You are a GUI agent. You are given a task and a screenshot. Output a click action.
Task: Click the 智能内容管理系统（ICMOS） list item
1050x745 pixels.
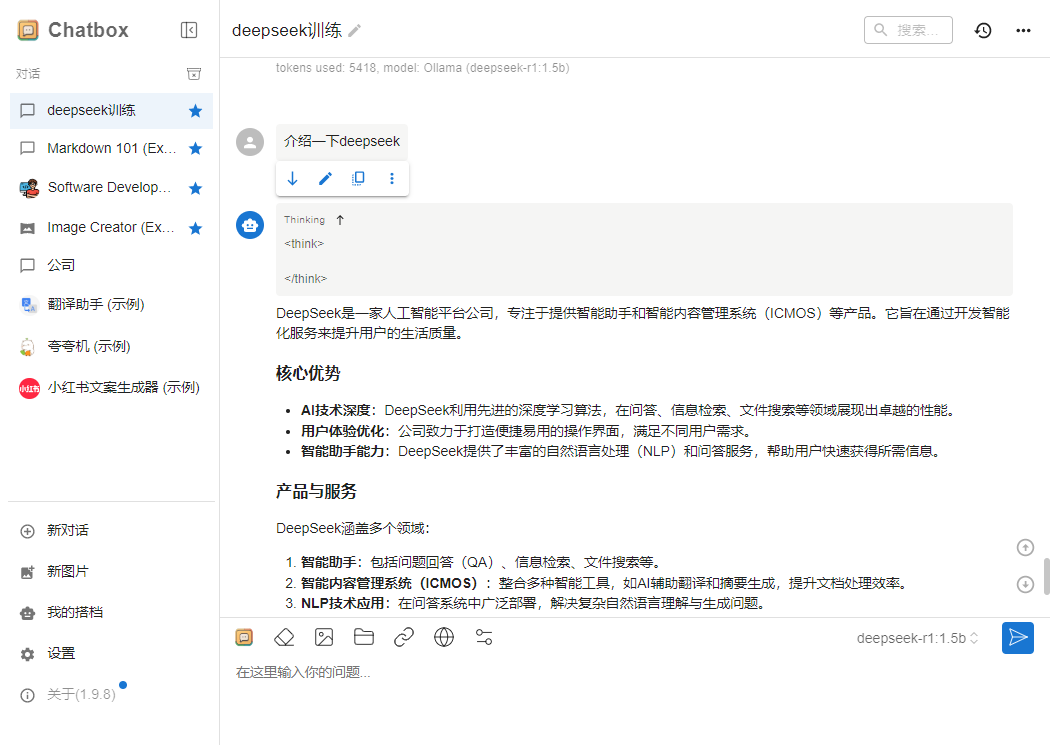pos(605,583)
